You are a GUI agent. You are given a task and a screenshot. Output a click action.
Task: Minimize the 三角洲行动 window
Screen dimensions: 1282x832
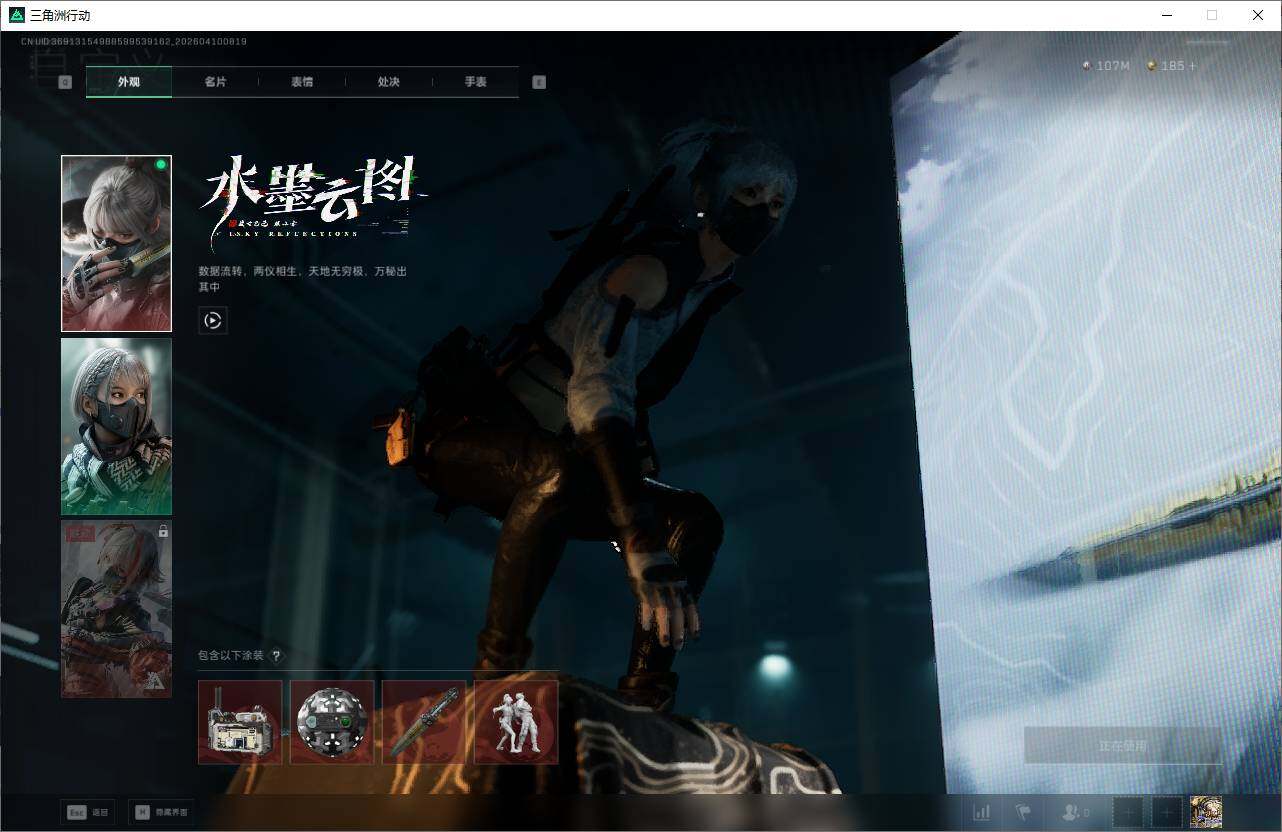[x=1167, y=15]
